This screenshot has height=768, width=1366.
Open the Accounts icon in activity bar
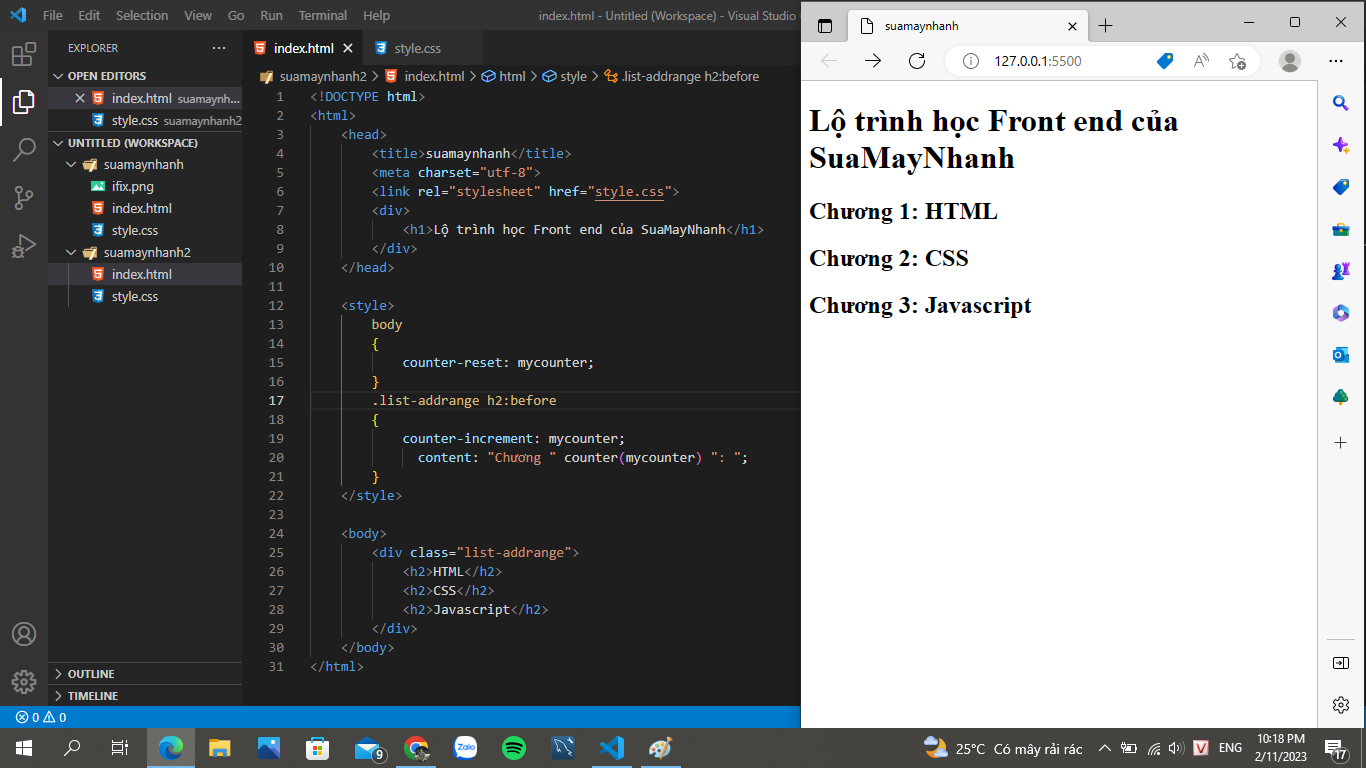pyautogui.click(x=24, y=634)
